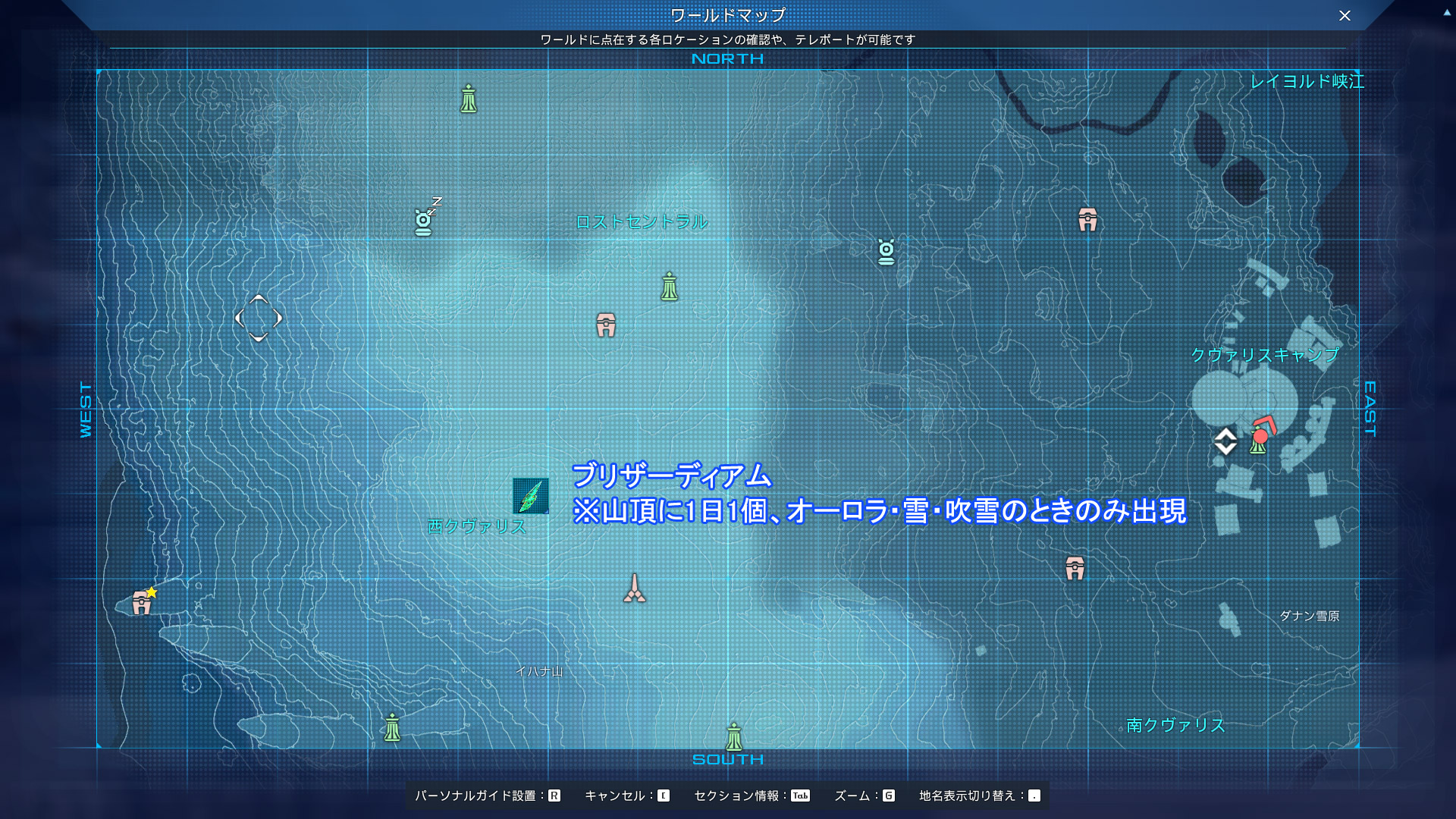The height and width of the screenshot is (819, 1456).
Task: Select the green tower near the SOUTH label
Action: click(733, 737)
